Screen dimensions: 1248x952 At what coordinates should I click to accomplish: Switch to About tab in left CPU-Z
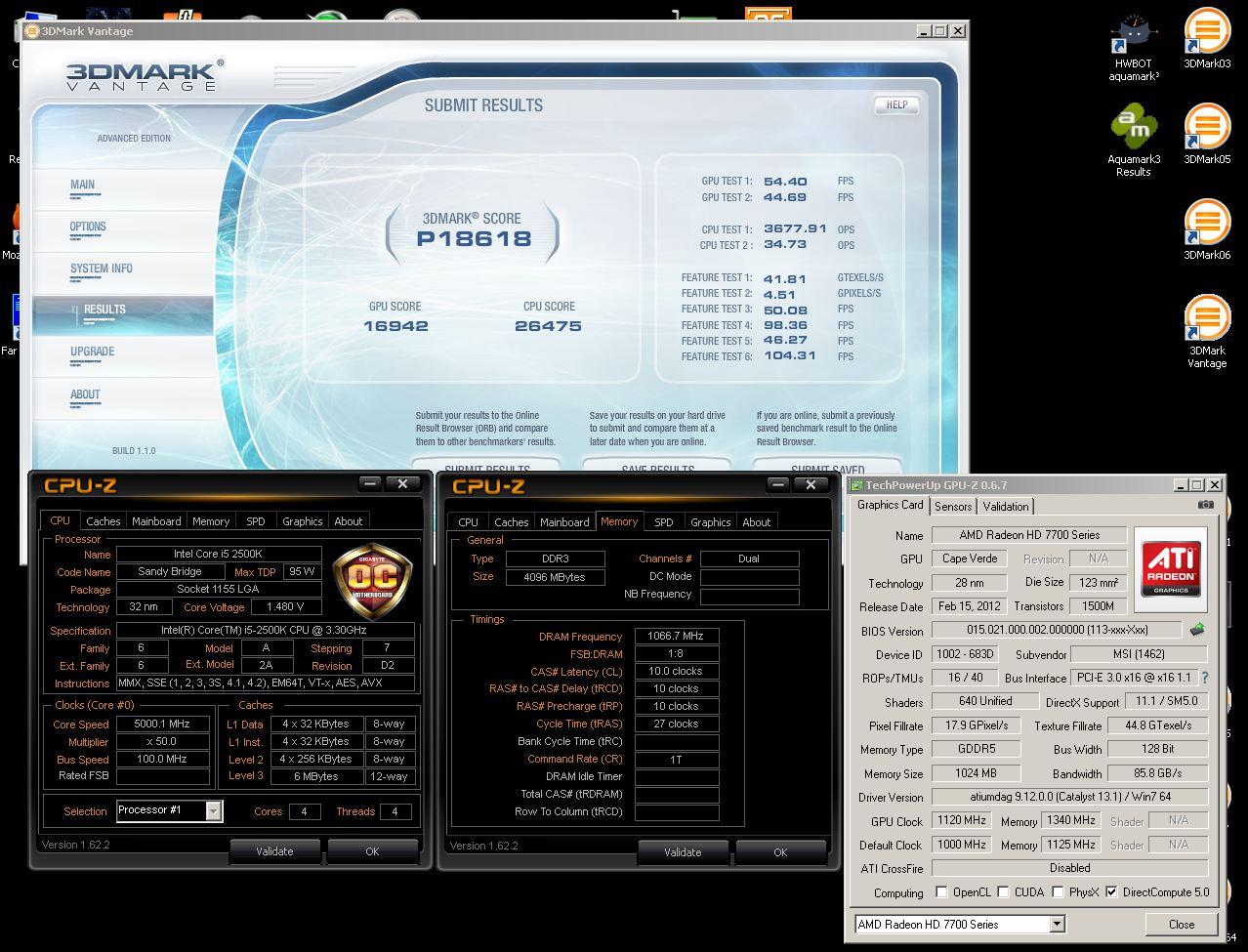click(x=349, y=521)
